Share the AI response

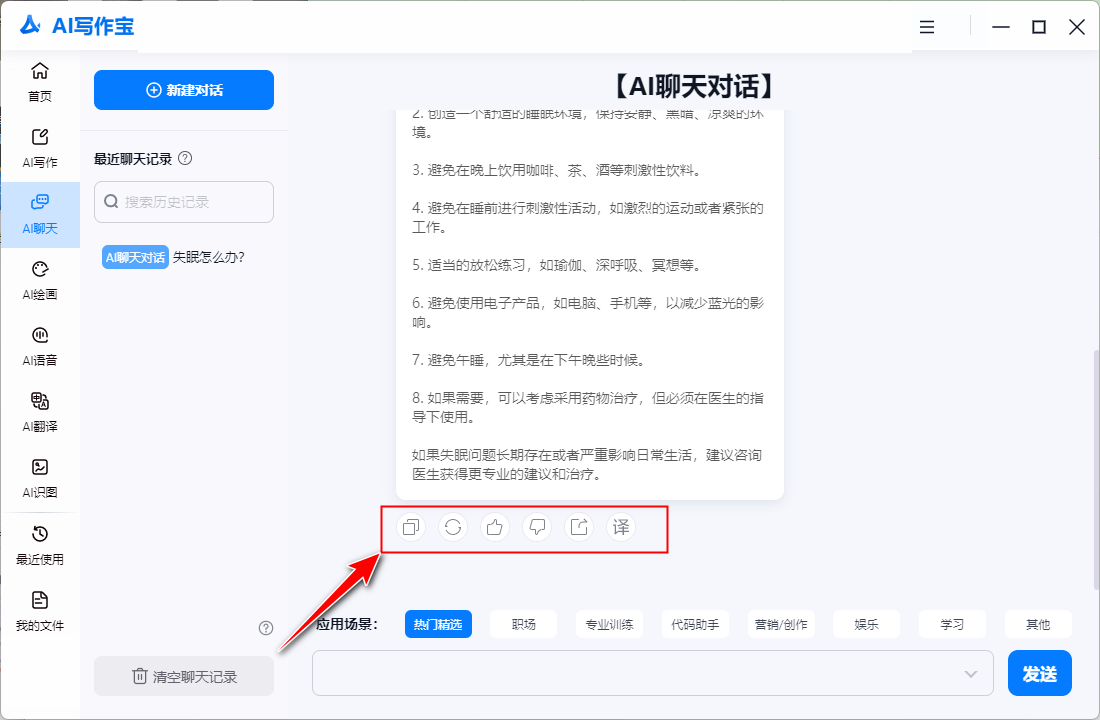pyautogui.click(x=579, y=527)
